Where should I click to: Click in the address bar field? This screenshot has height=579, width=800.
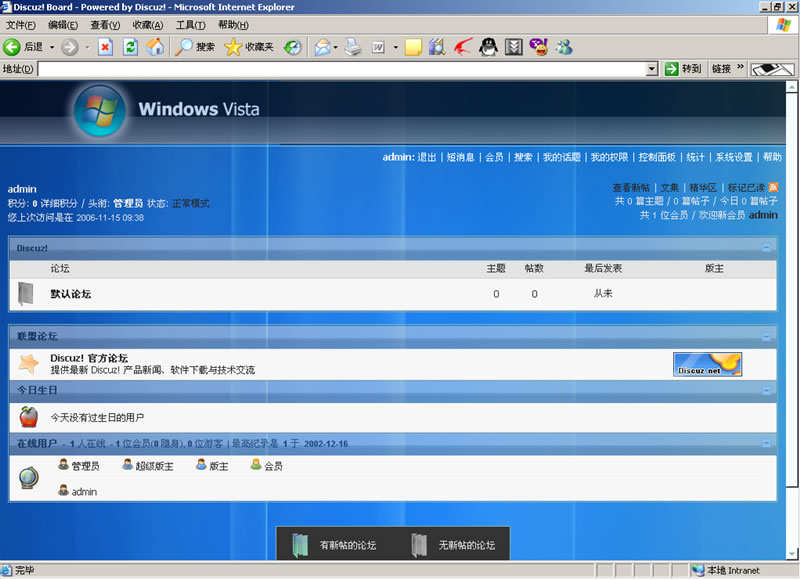point(342,69)
